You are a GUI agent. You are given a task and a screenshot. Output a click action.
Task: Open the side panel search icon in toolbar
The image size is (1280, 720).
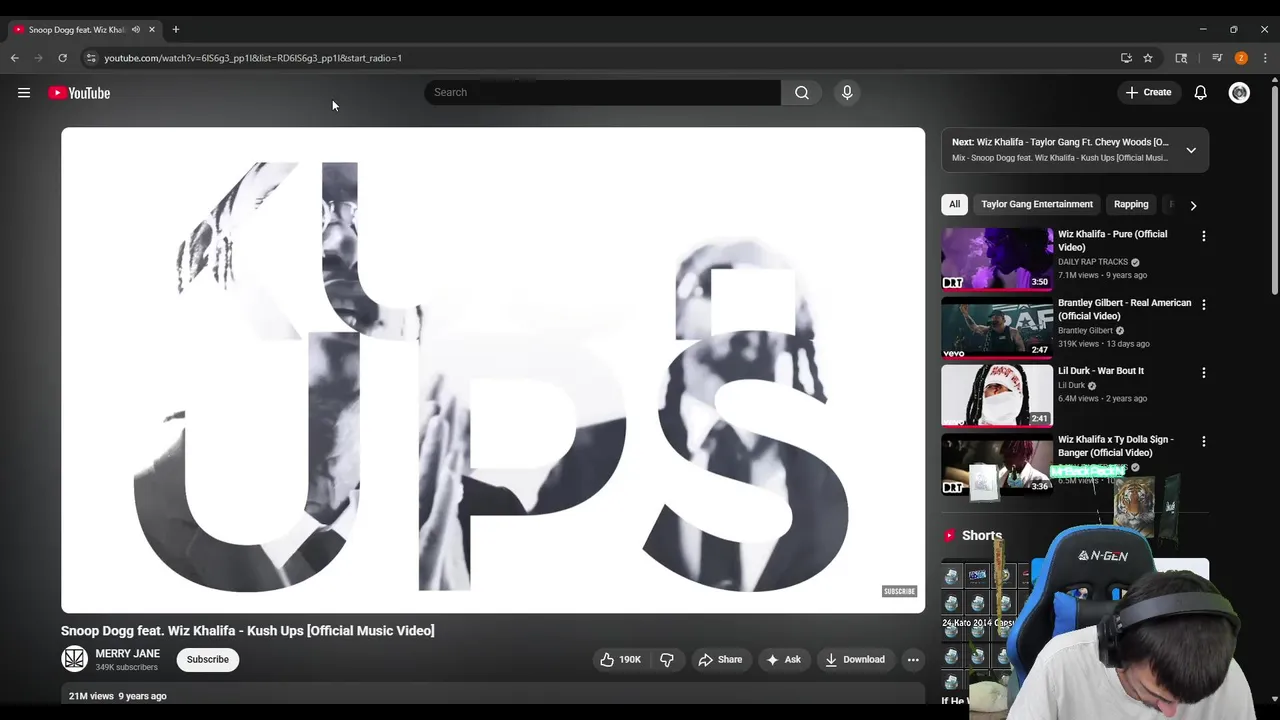pos(1181,58)
